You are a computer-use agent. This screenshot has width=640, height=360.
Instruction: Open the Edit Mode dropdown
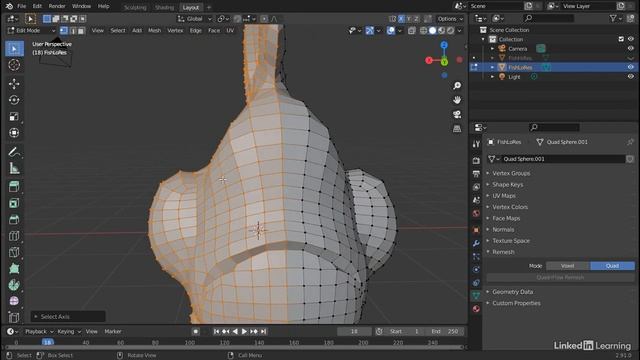pos(31,31)
